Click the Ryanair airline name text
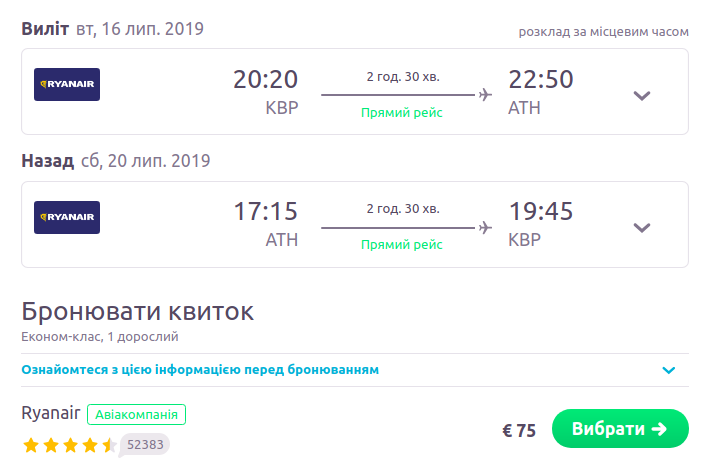The height and width of the screenshot is (465, 716). click(x=50, y=413)
